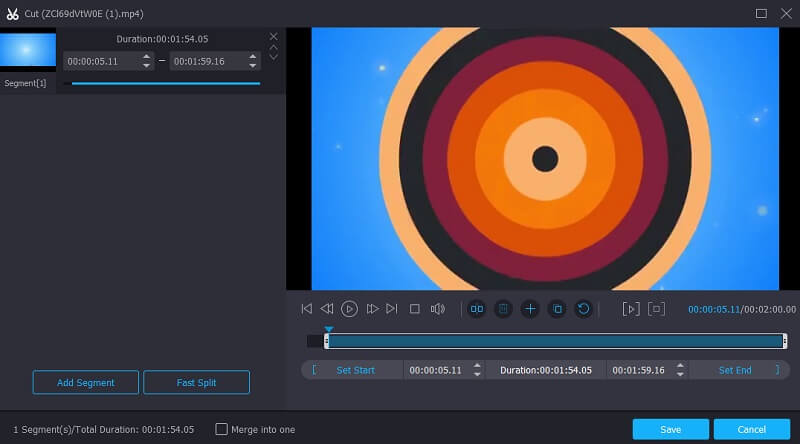Image resolution: width=800 pixels, height=444 pixels.
Task: Click the Fast Split button
Action: [x=196, y=382]
